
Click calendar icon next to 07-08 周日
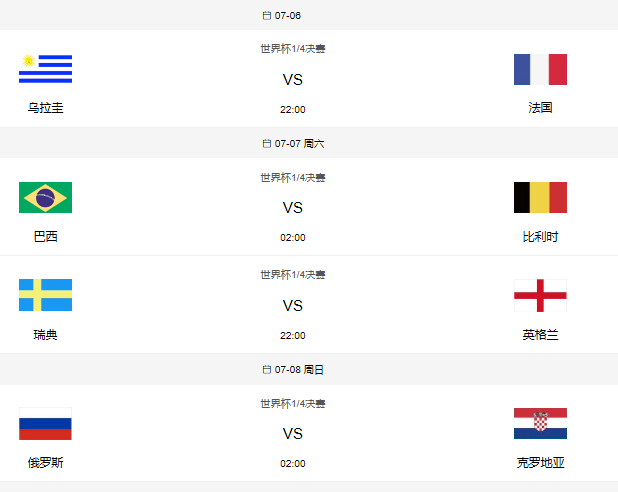click(x=266, y=370)
